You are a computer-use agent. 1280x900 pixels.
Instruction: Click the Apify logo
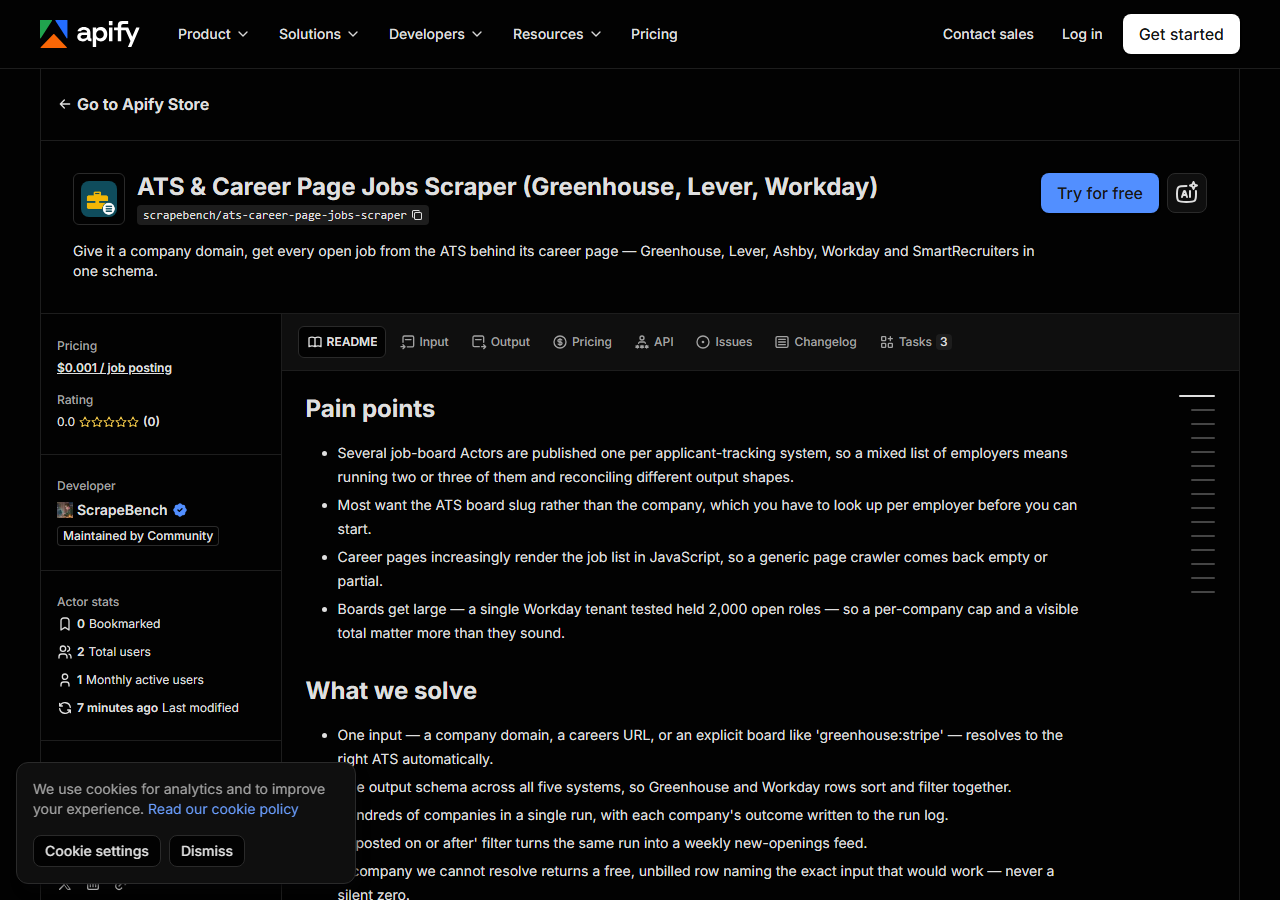click(x=89, y=34)
